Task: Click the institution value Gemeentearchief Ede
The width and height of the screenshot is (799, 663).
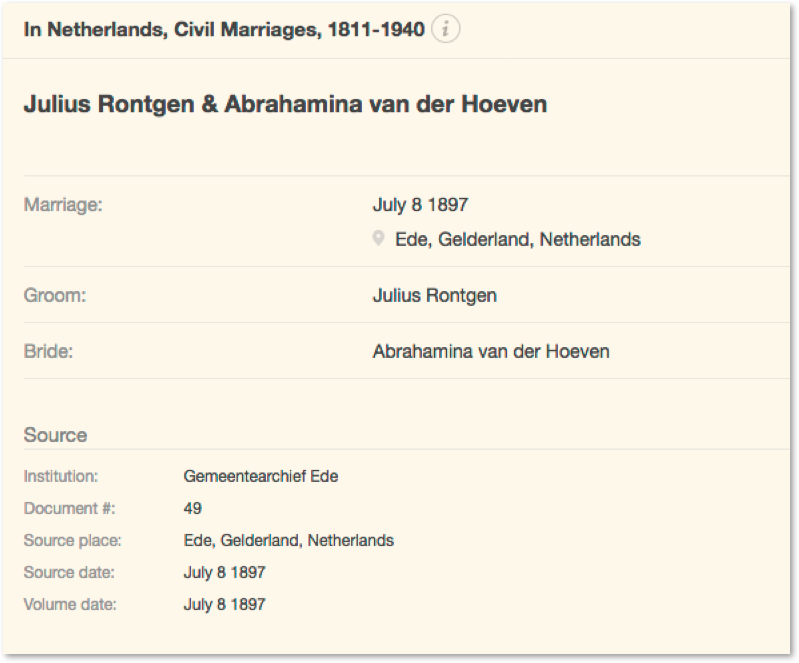Action: tap(261, 476)
